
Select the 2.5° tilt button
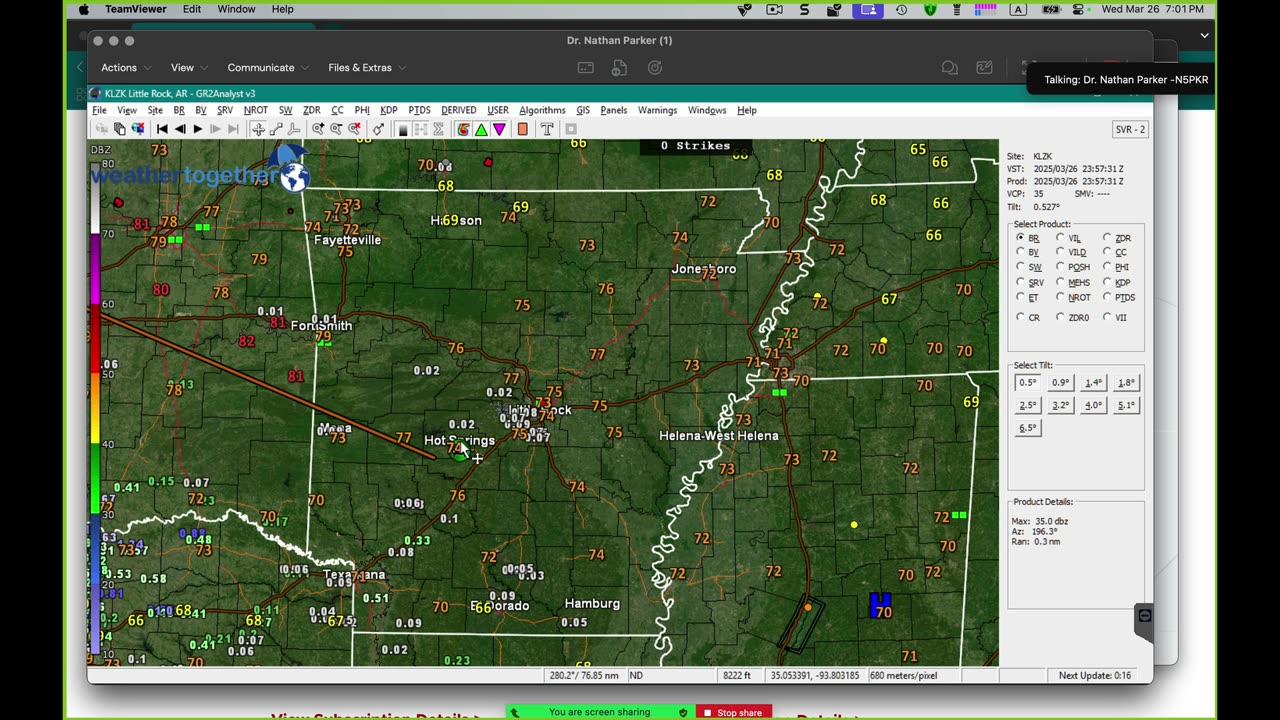coord(1028,405)
